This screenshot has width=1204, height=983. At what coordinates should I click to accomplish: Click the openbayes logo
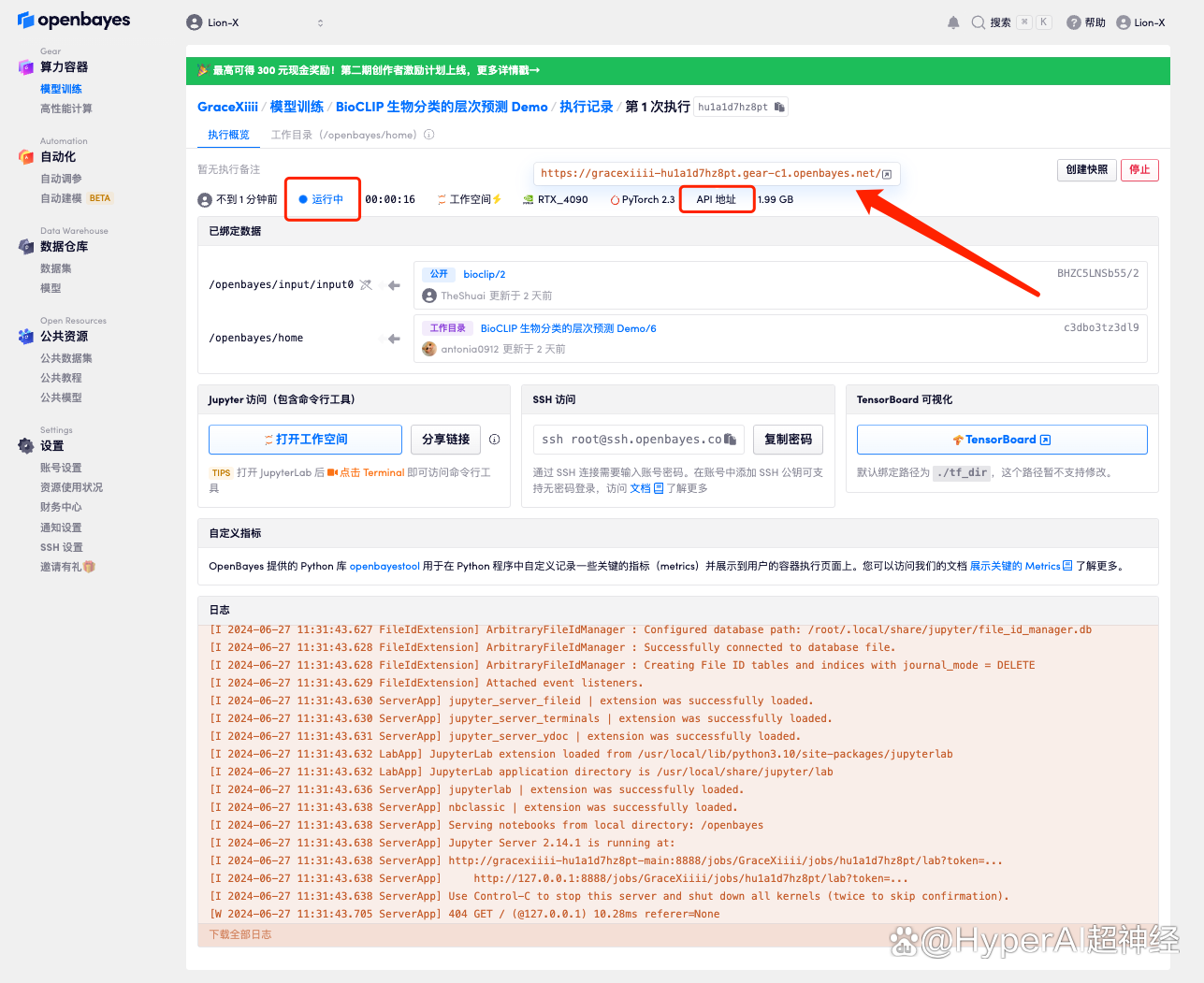[x=74, y=21]
